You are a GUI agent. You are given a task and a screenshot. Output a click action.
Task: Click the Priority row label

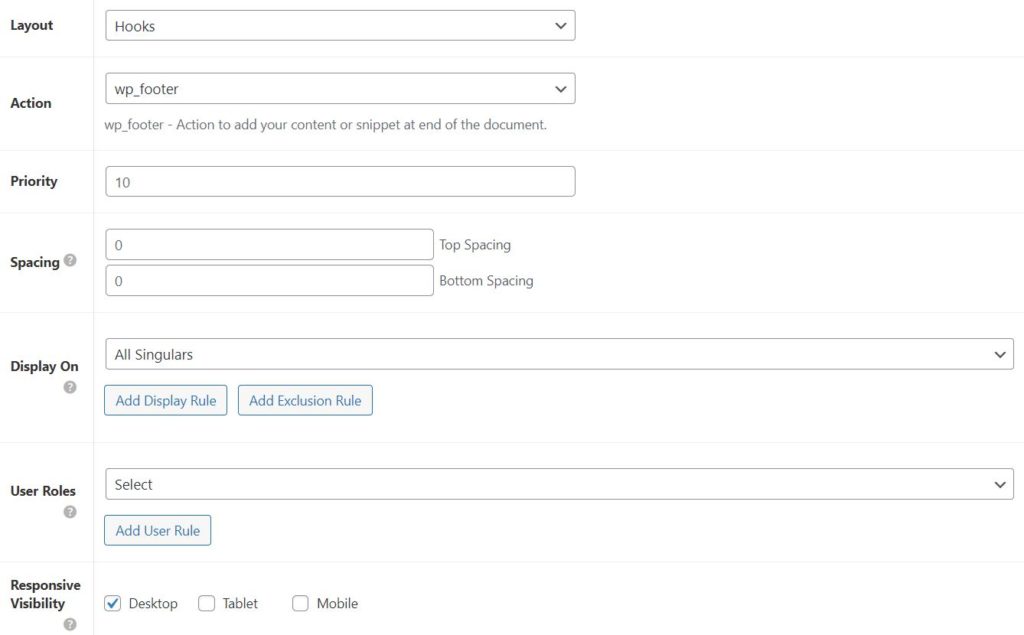click(34, 181)
